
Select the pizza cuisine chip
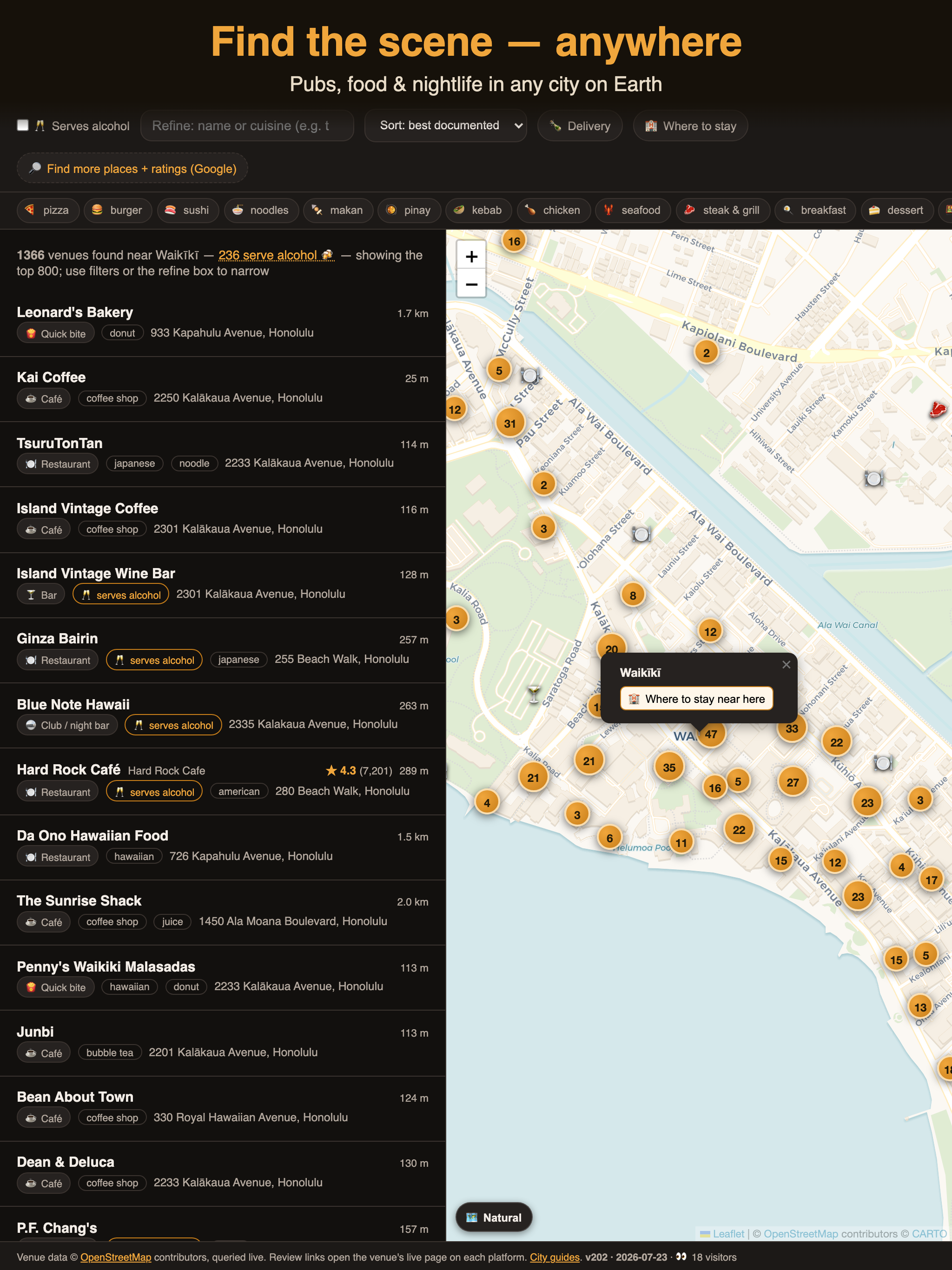(x=48, y=210)
